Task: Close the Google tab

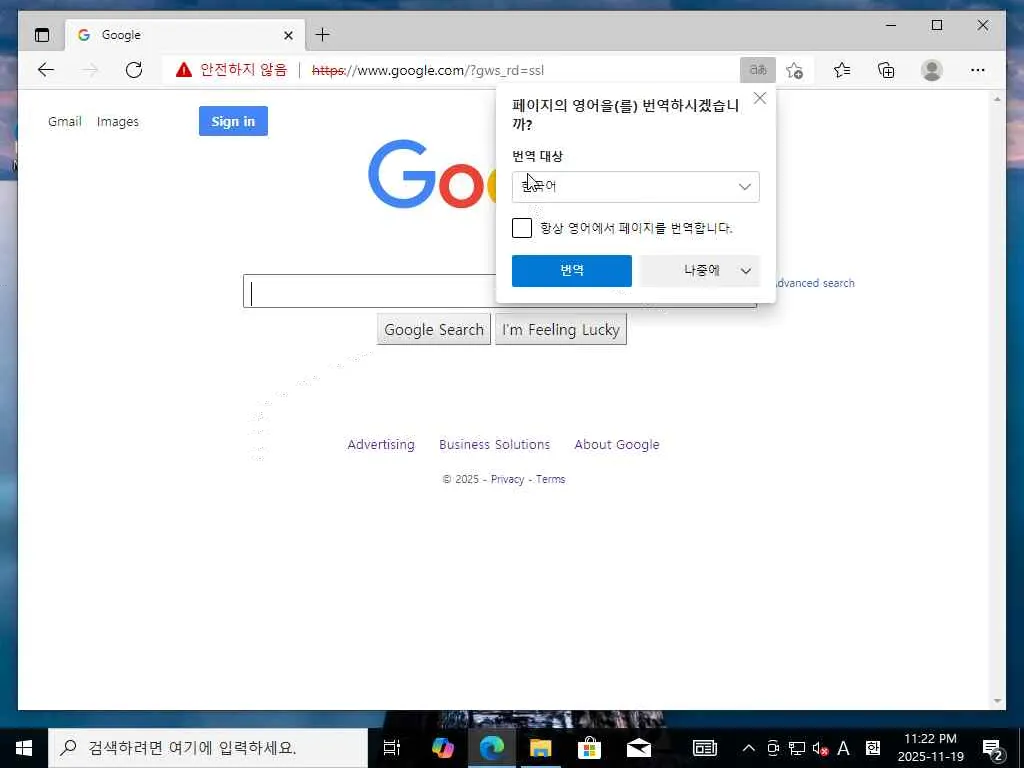Action: [x=288, y=35]
